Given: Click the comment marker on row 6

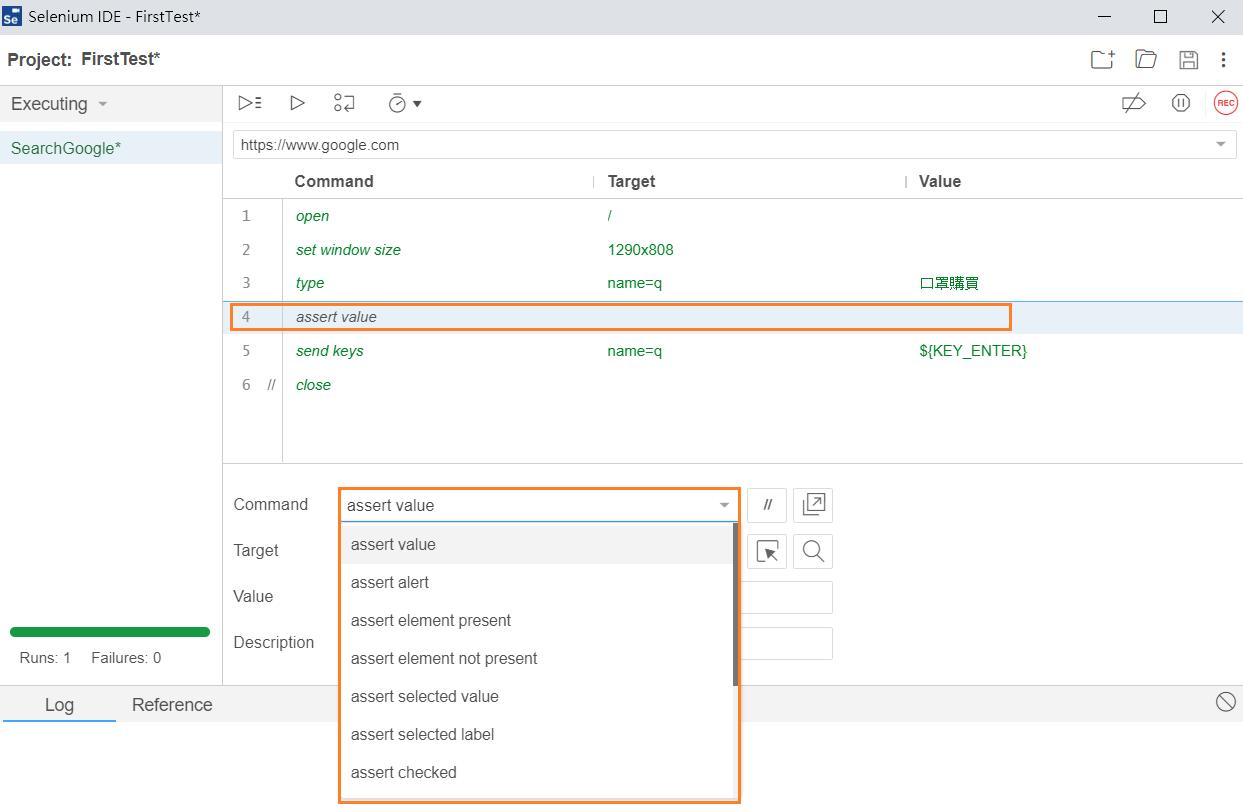Looking at the screenshot, I should pyautogui.click(x=271, y=385).
